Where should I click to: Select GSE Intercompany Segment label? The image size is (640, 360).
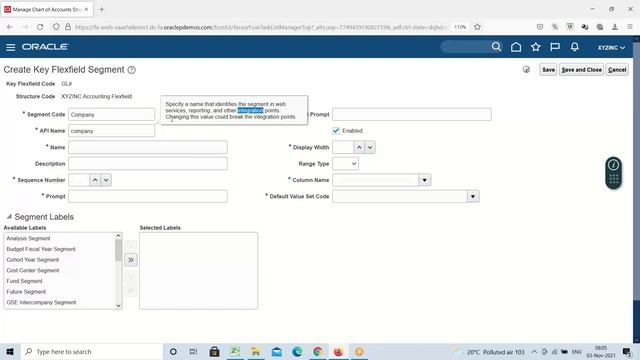pos(41,302)
